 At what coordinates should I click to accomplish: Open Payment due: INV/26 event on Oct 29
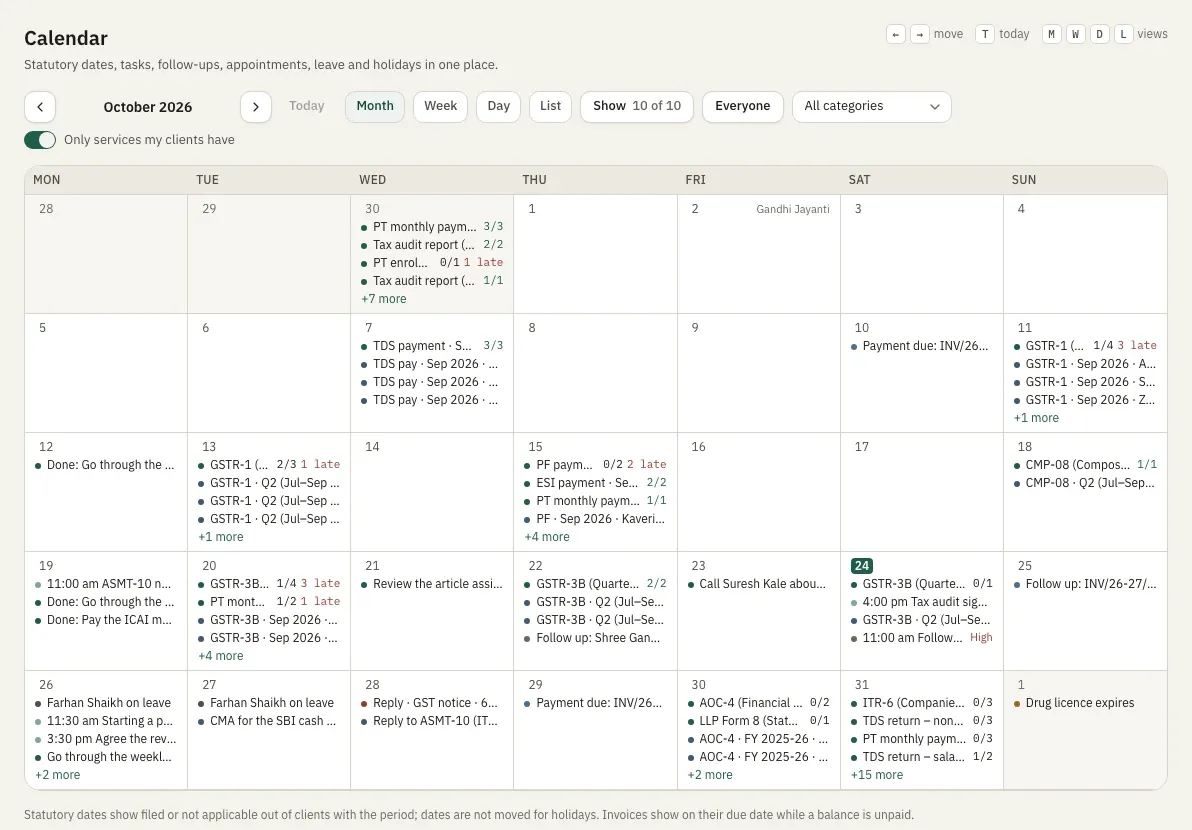point(595,703)
